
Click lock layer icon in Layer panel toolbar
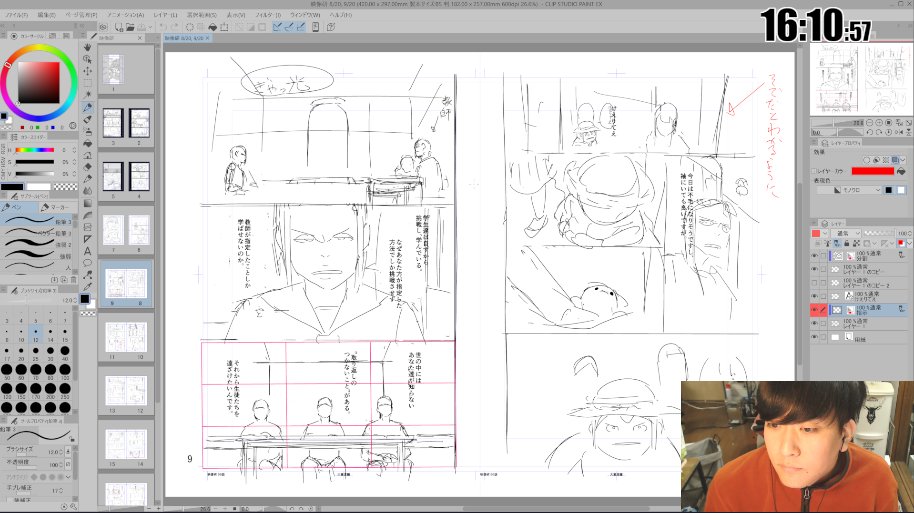846,243
